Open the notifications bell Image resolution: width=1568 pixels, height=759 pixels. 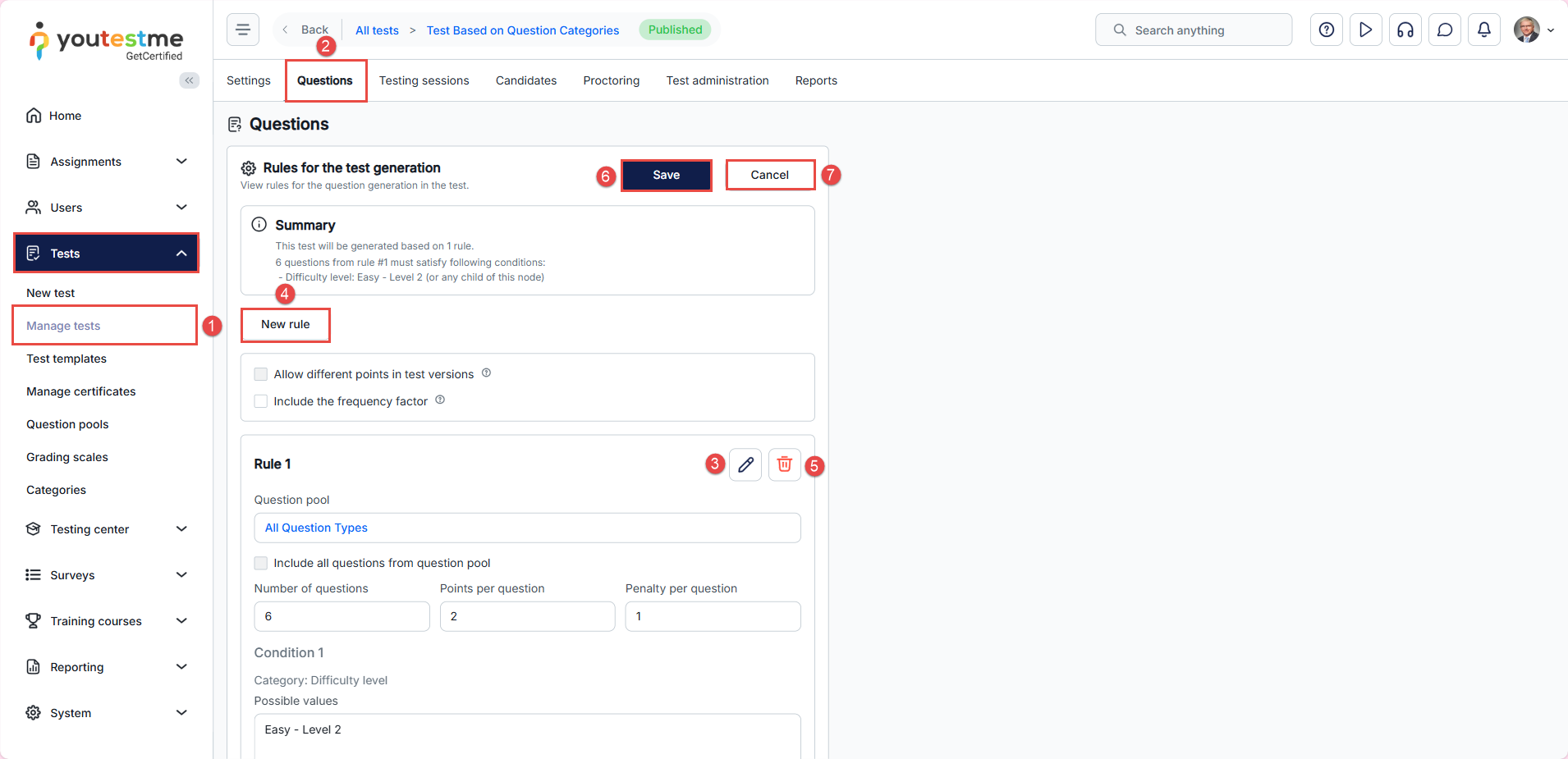tap(1483, 30)
